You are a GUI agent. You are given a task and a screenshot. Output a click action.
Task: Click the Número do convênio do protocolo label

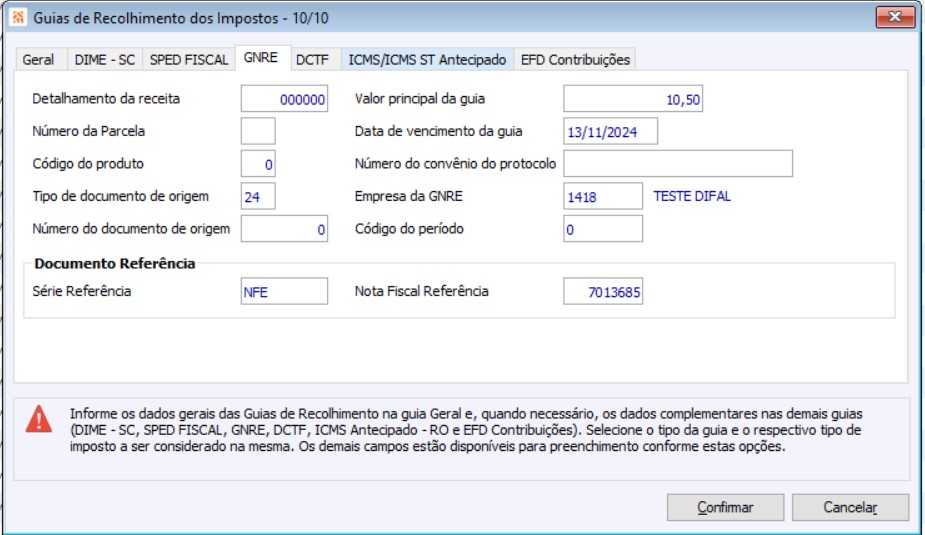(455, 163)
